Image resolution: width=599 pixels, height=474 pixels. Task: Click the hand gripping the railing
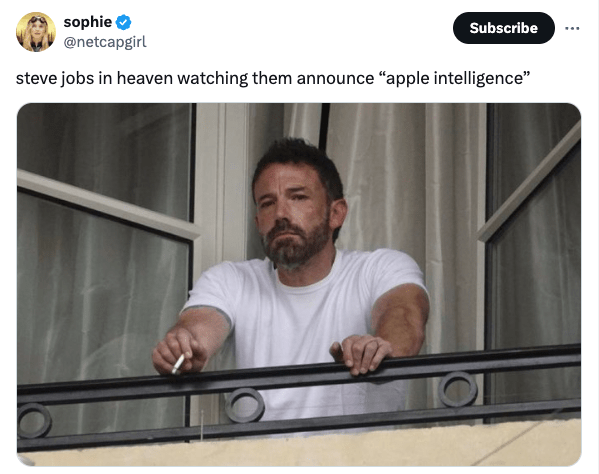click(x=361, y=353)
